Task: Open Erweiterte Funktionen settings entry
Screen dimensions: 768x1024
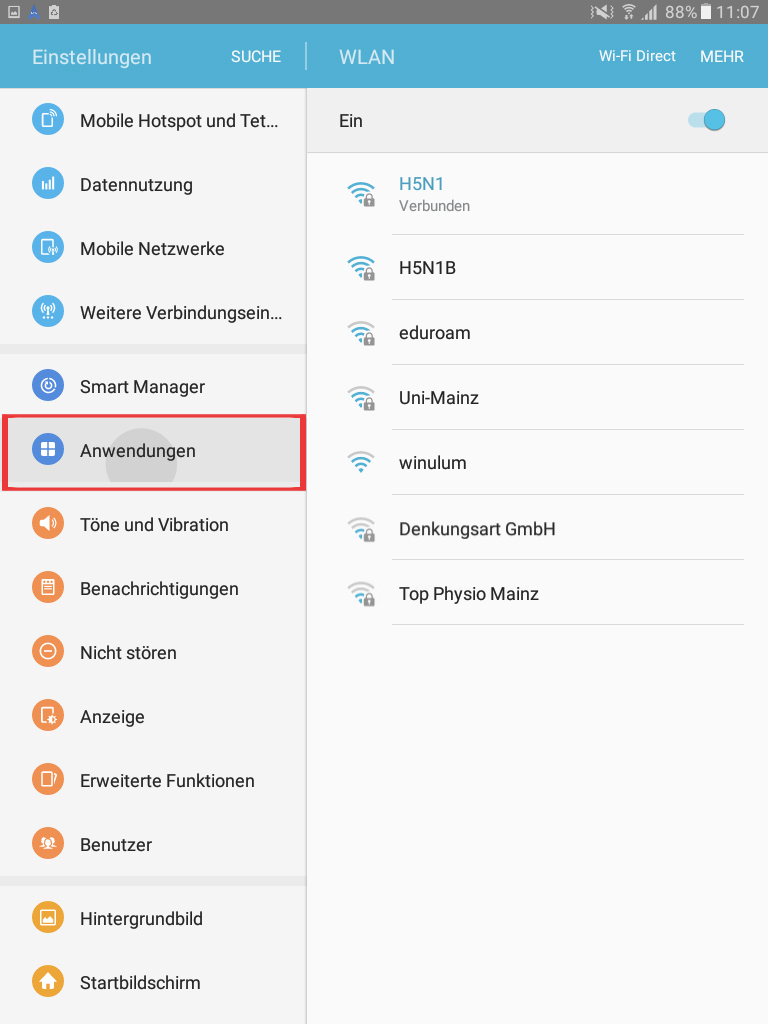Action: tap(153, 780)
